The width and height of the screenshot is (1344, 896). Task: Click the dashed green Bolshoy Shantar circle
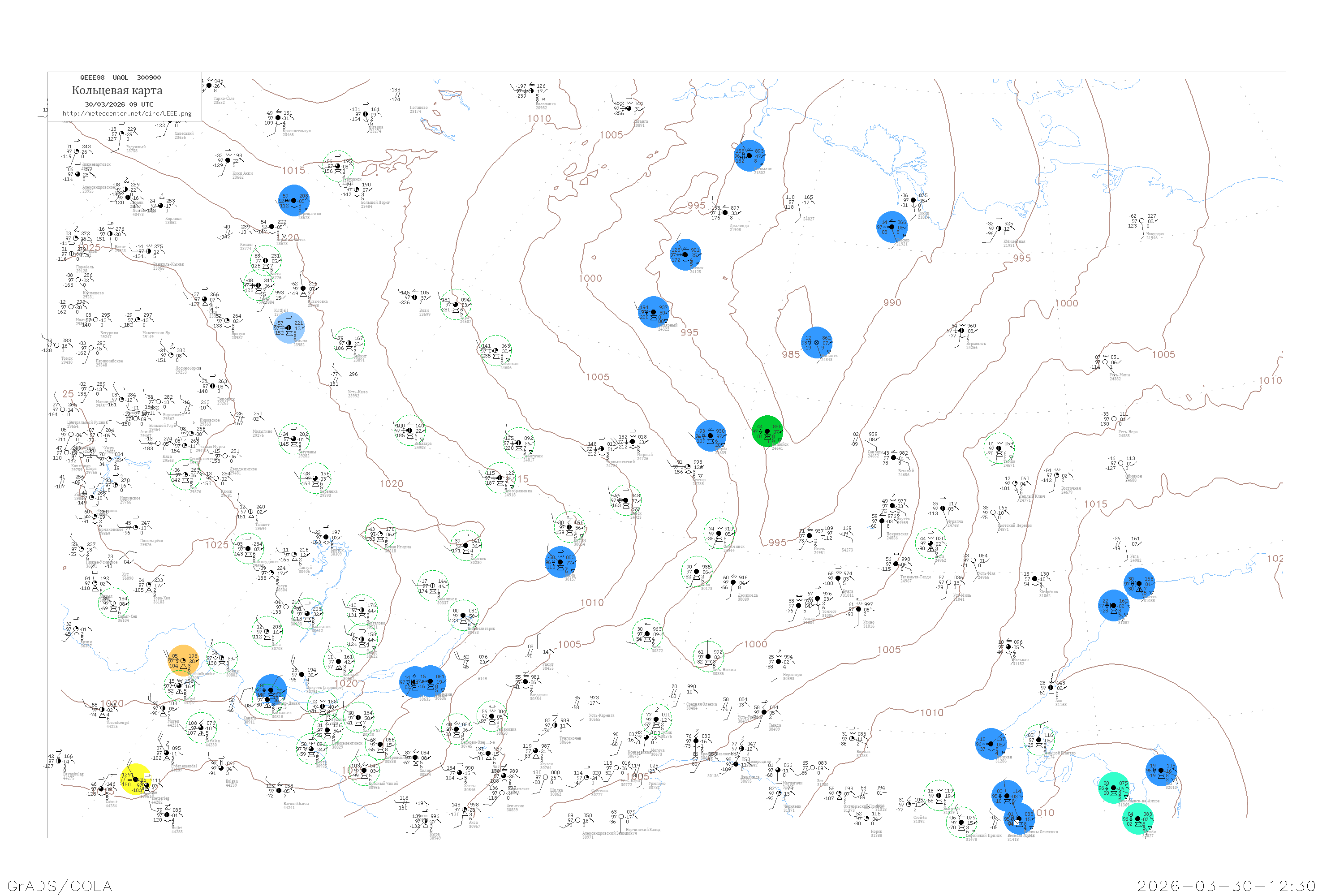[x=1039, y=740]
